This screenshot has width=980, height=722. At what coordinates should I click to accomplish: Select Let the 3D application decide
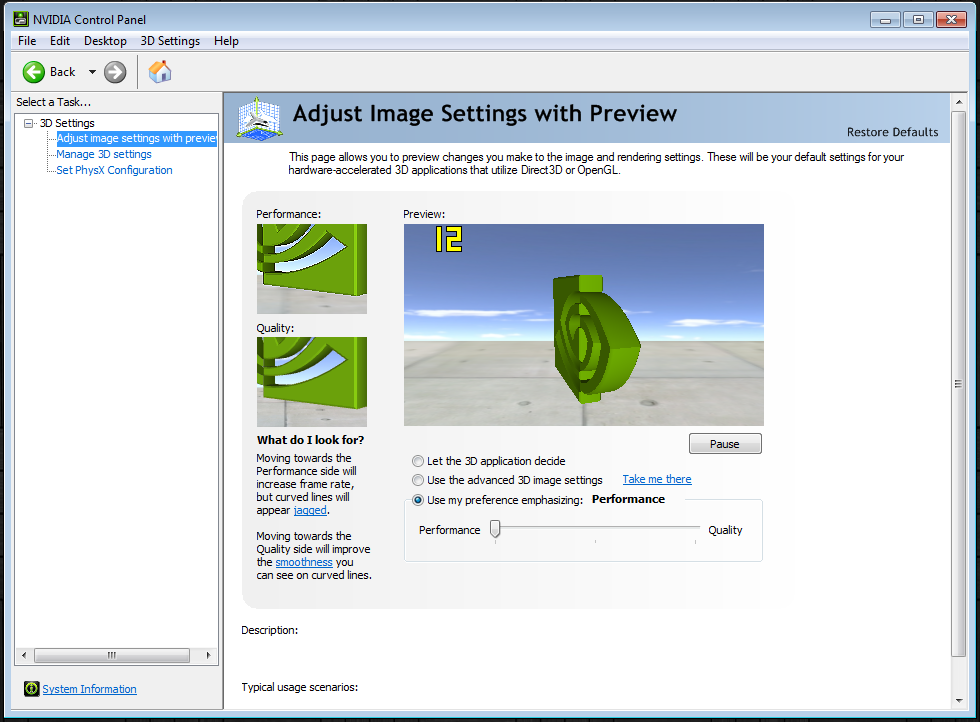pos(418,461)
